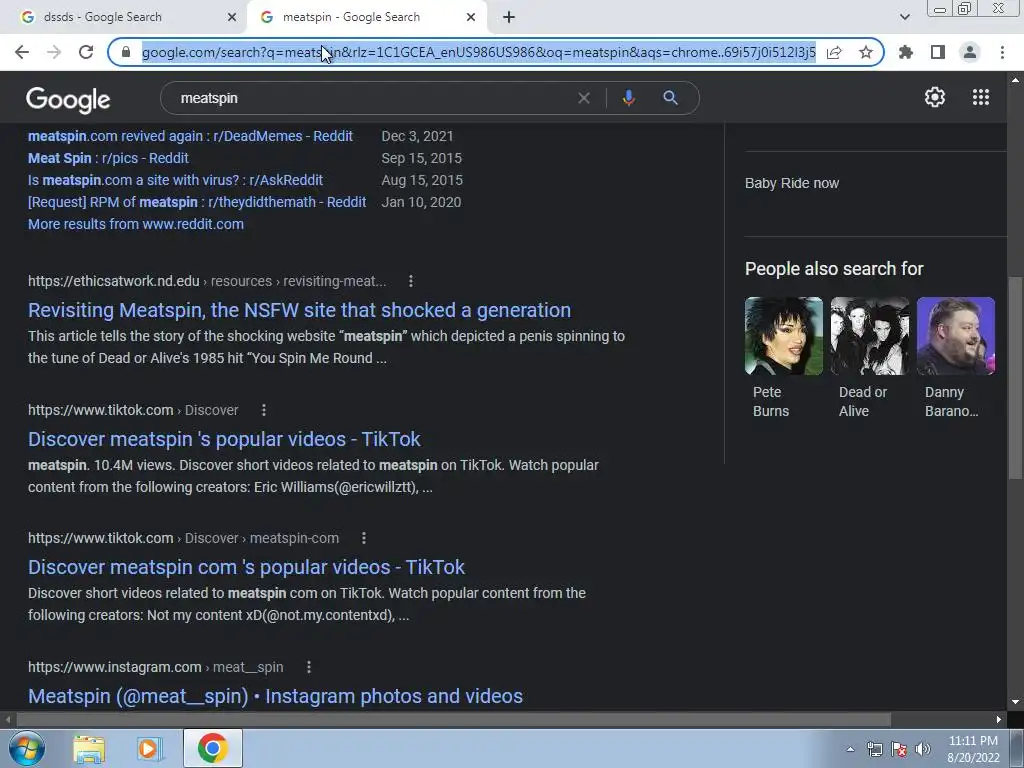
Task: Open the Extensions puzzle icon
Action: click(x=906, y=52)
